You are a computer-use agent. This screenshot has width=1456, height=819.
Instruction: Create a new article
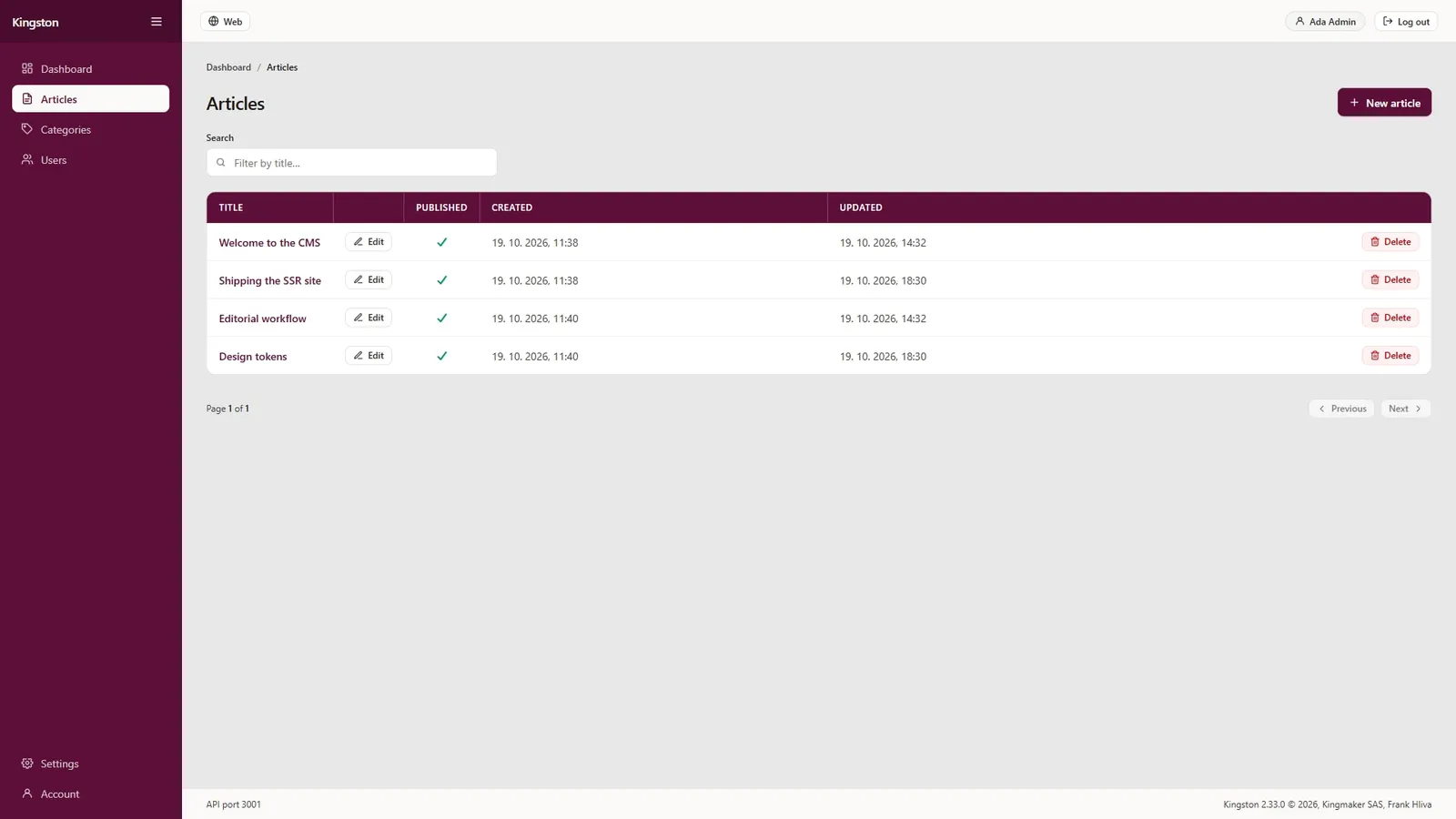tap(1384, 103)
